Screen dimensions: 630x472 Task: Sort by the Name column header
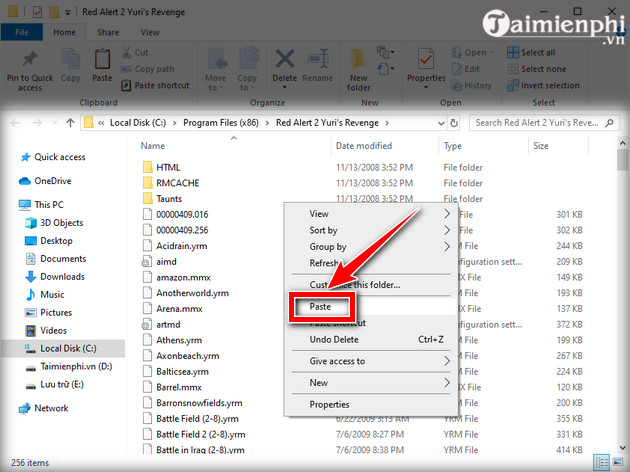(x=153, y=146)
